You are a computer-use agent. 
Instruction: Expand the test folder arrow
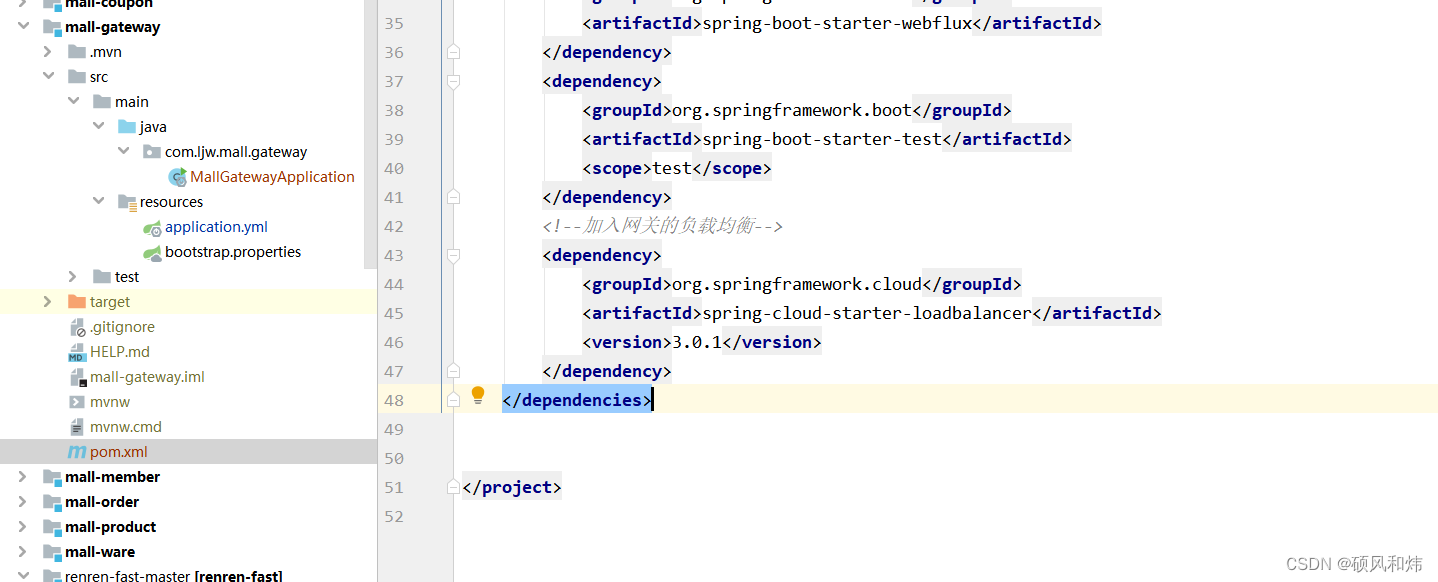coord(73,277)
